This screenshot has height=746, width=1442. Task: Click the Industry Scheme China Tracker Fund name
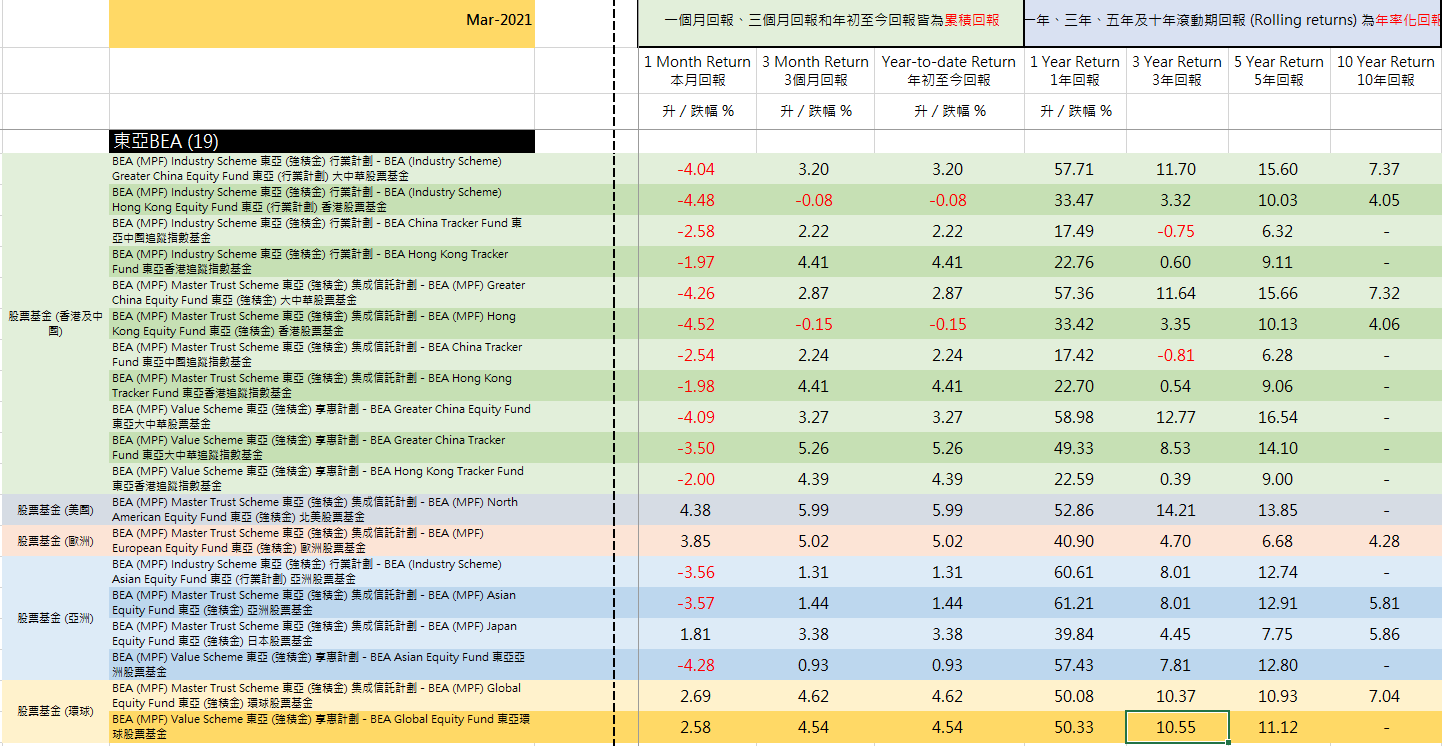coord(322,231)
